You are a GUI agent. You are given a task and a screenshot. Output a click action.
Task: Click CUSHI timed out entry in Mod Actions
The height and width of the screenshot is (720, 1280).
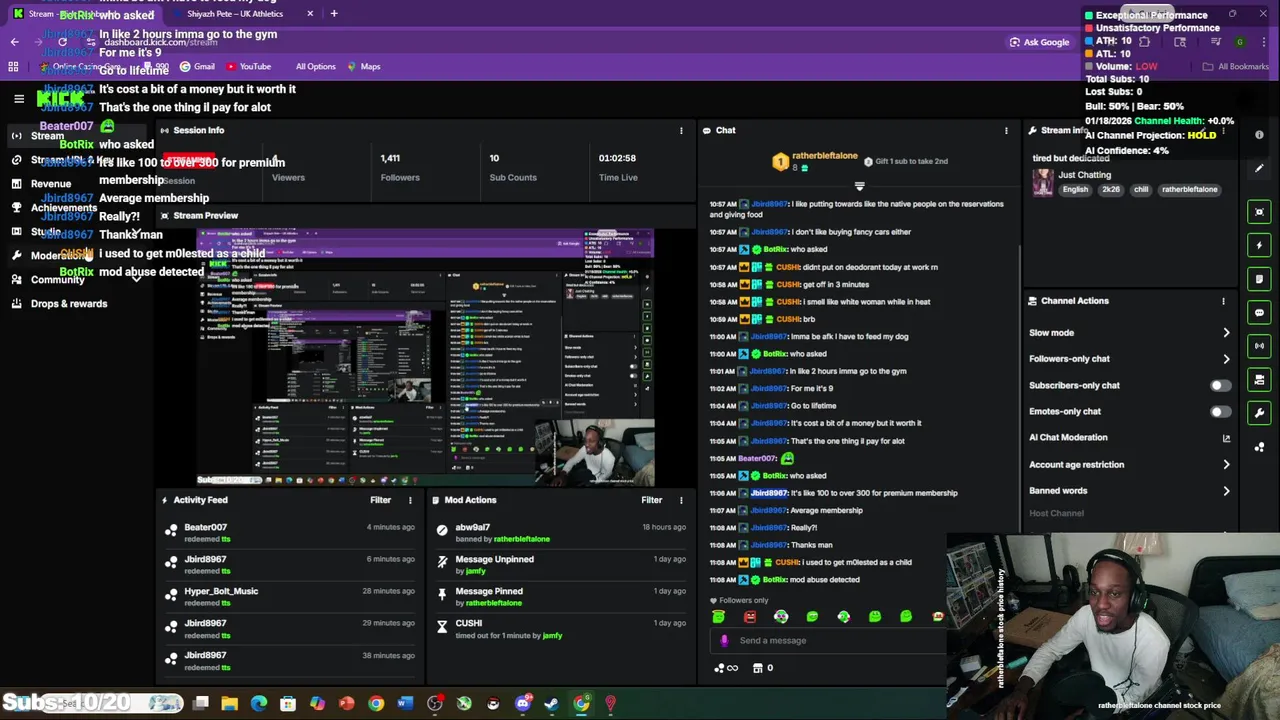click(x=560, y=629)
